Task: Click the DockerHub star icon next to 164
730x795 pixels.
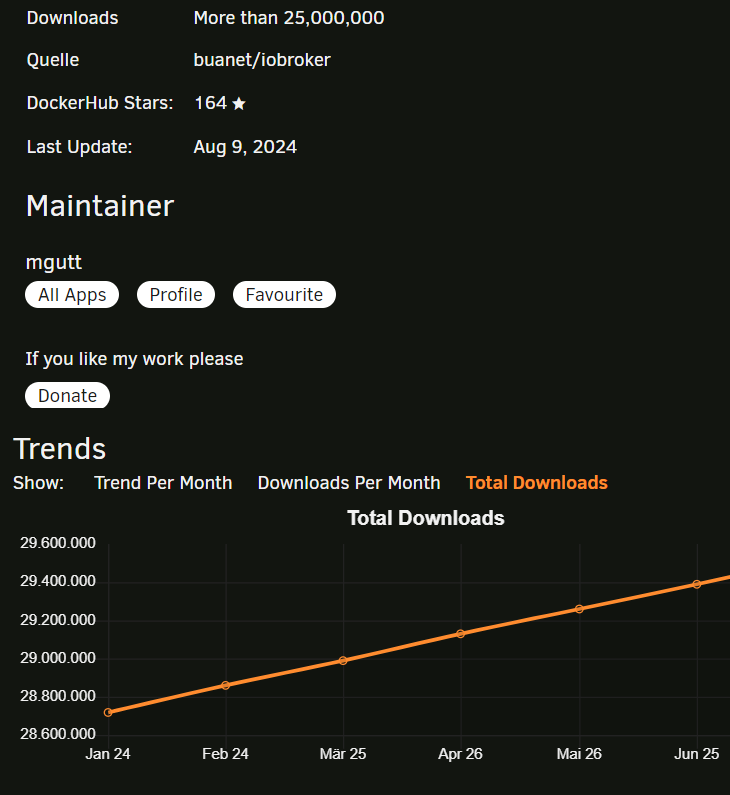Action: 238,103
